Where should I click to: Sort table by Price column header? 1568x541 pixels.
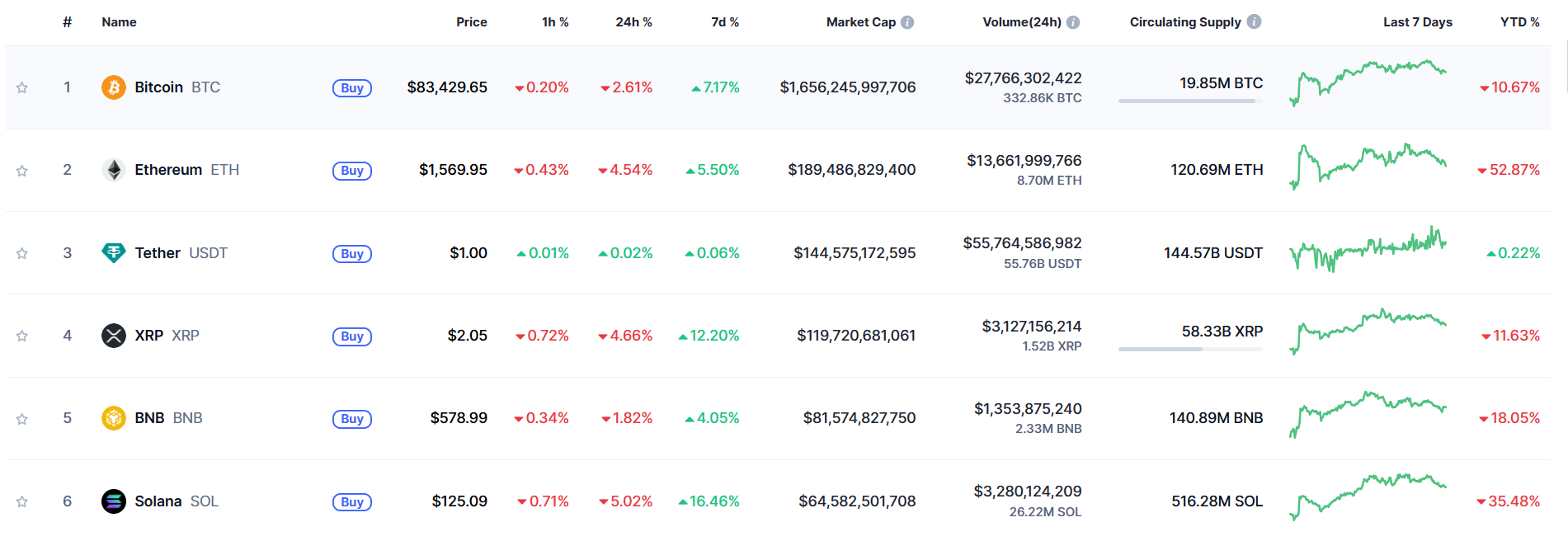(x=472, y=22)
